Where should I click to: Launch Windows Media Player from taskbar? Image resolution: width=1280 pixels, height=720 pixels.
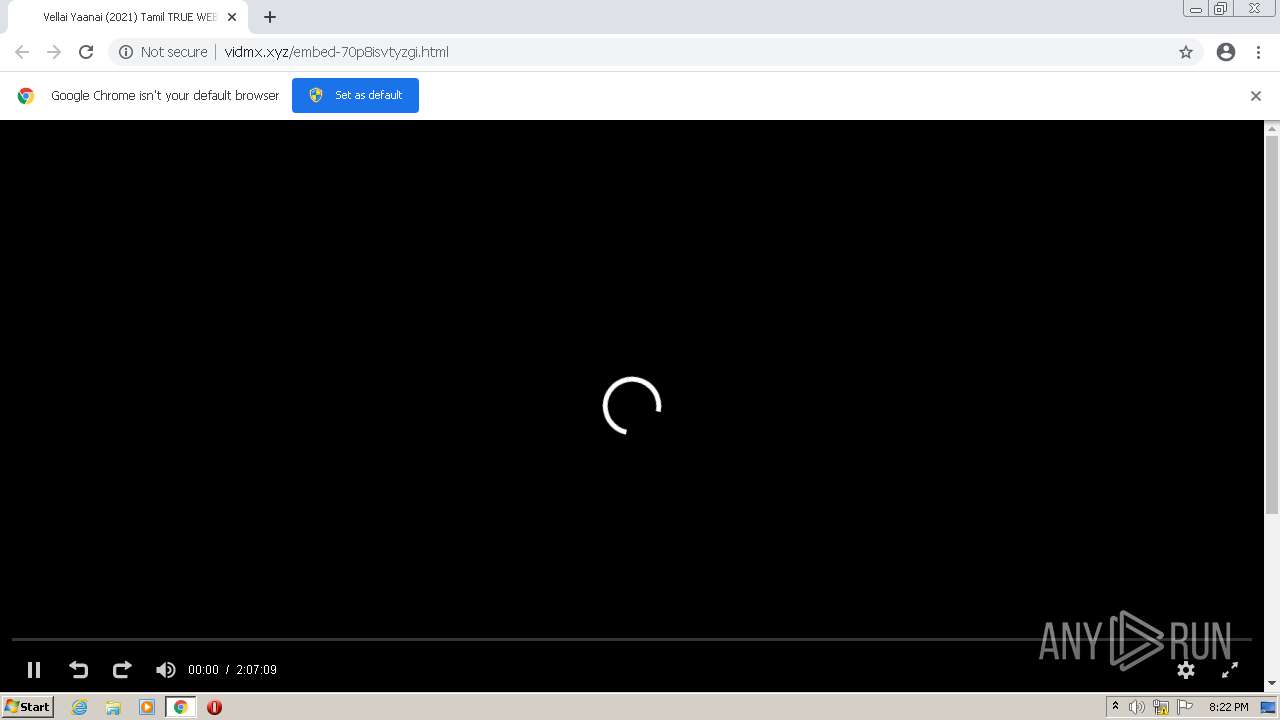[x=147, y=707]
